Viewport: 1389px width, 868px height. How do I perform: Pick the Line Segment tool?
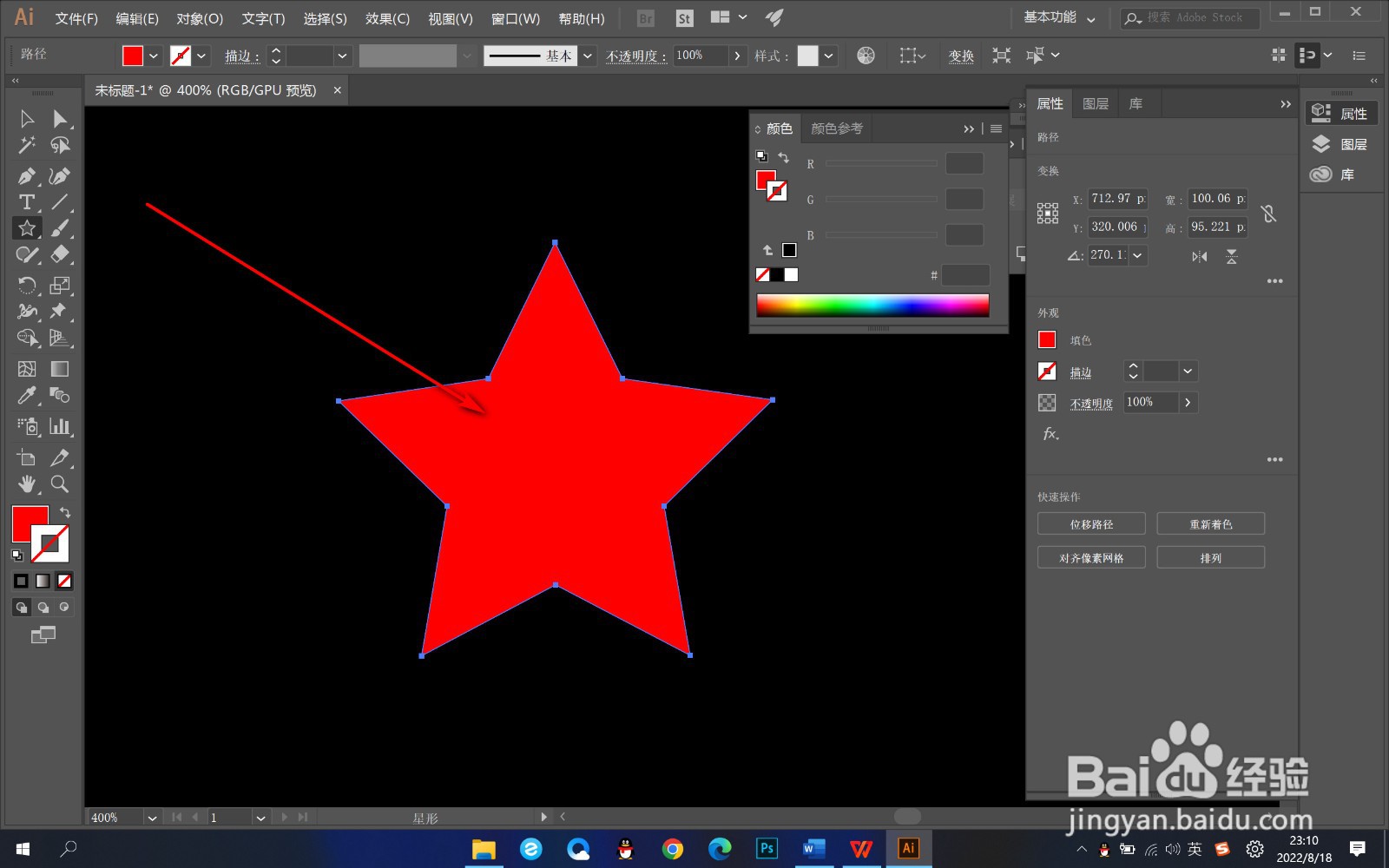59,202
